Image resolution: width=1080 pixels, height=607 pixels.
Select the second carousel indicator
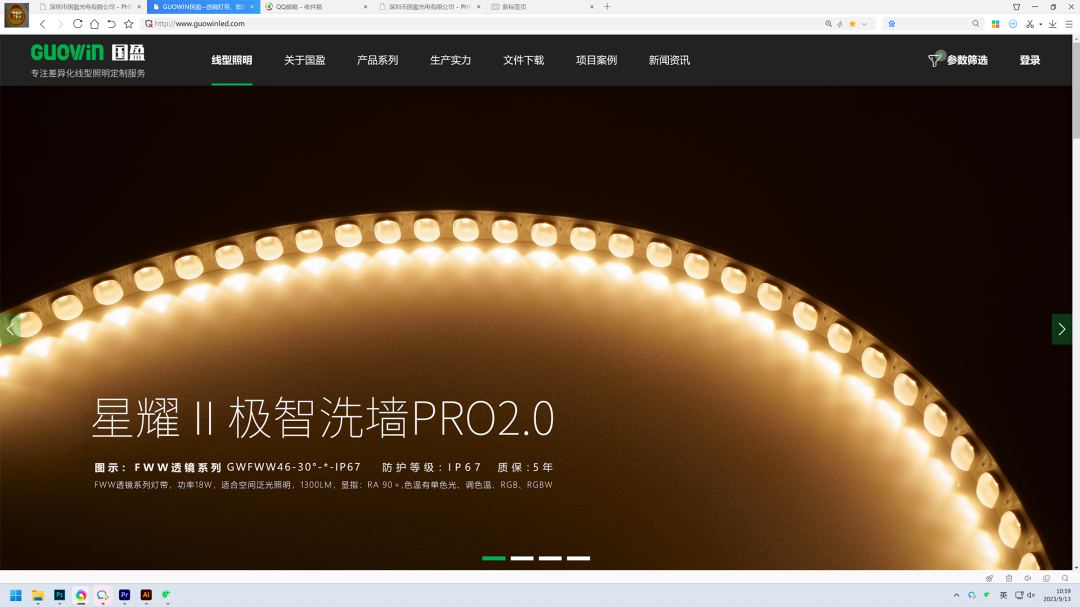coord(522,558)
